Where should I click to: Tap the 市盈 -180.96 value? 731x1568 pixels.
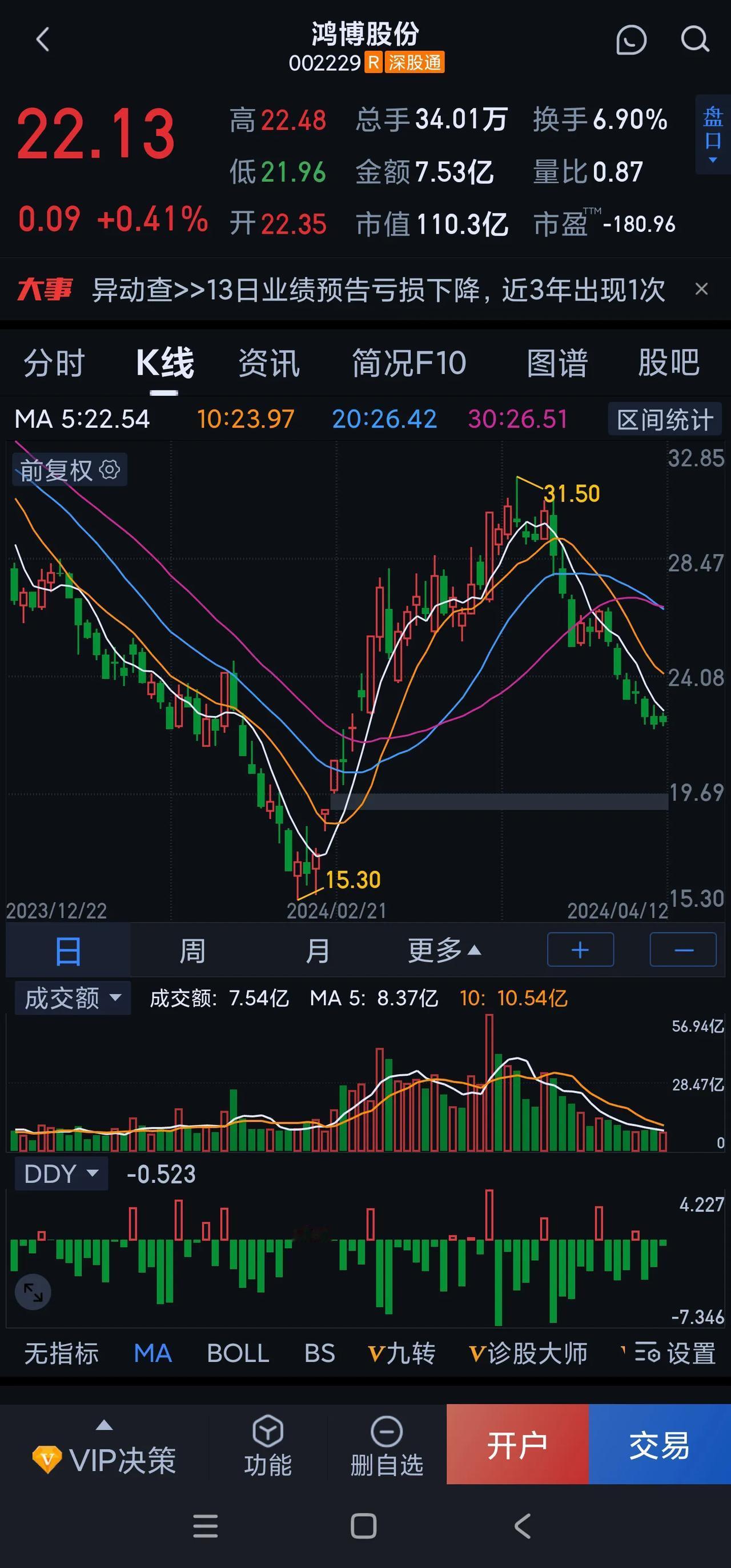tap(604, 224)
